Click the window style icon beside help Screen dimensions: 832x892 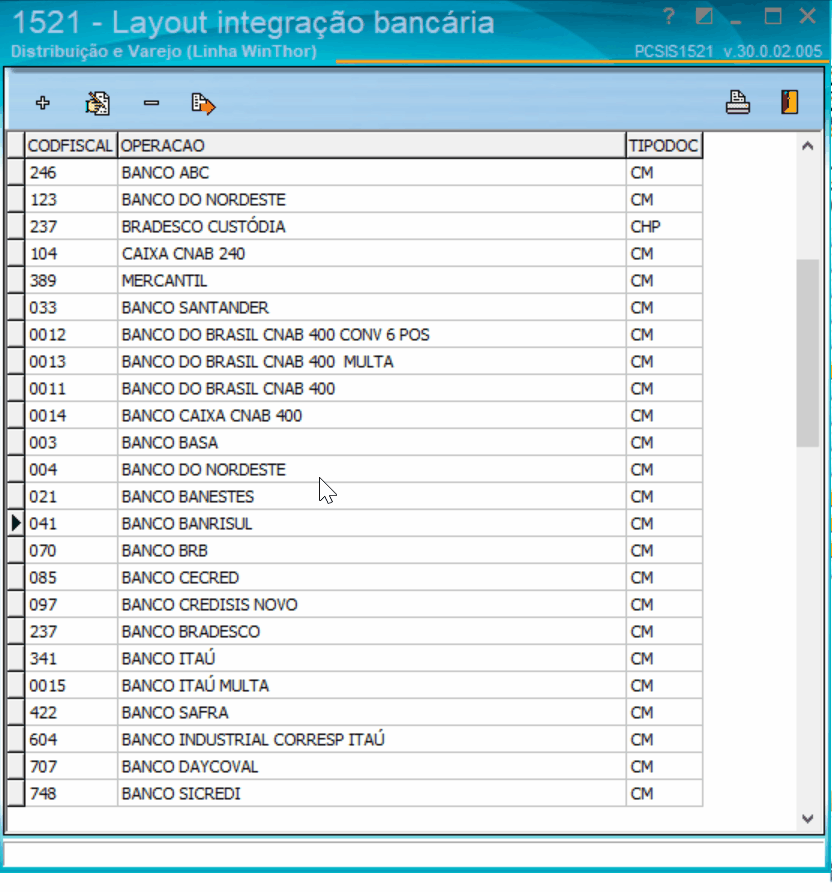704,16
